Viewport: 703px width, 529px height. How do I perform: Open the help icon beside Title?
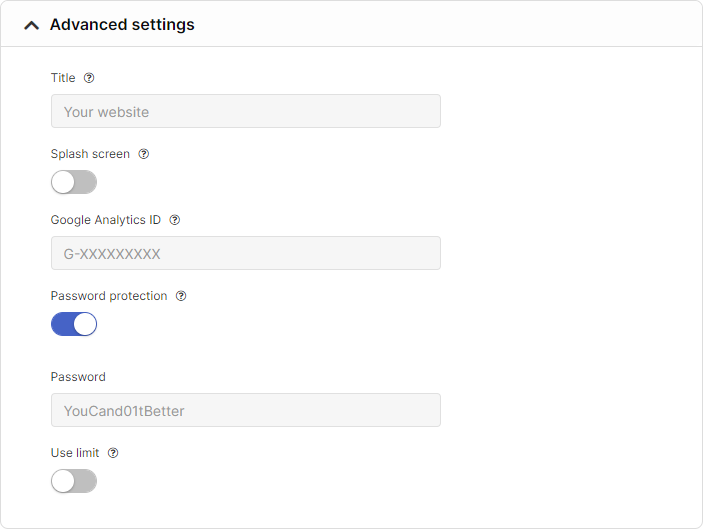[x=89, y=78]
